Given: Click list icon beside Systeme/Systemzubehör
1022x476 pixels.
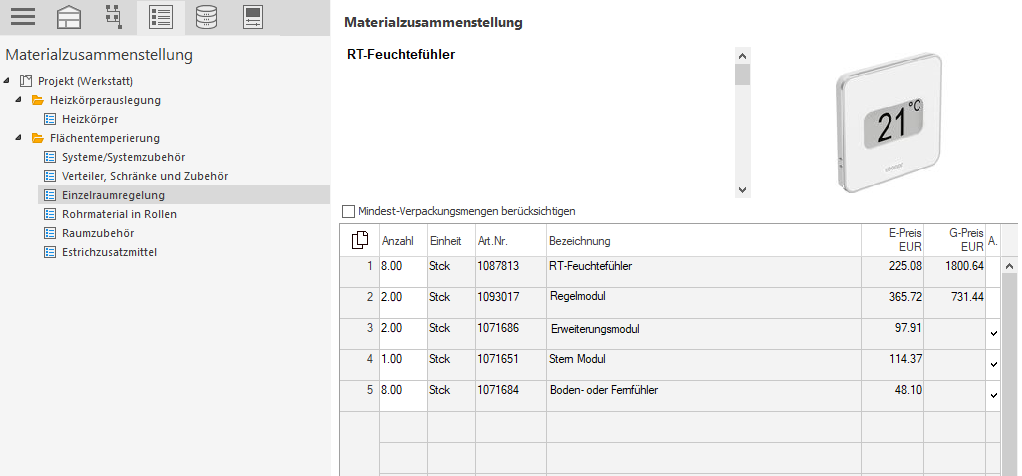Looking at the screenshot, I should pos(50,157).
